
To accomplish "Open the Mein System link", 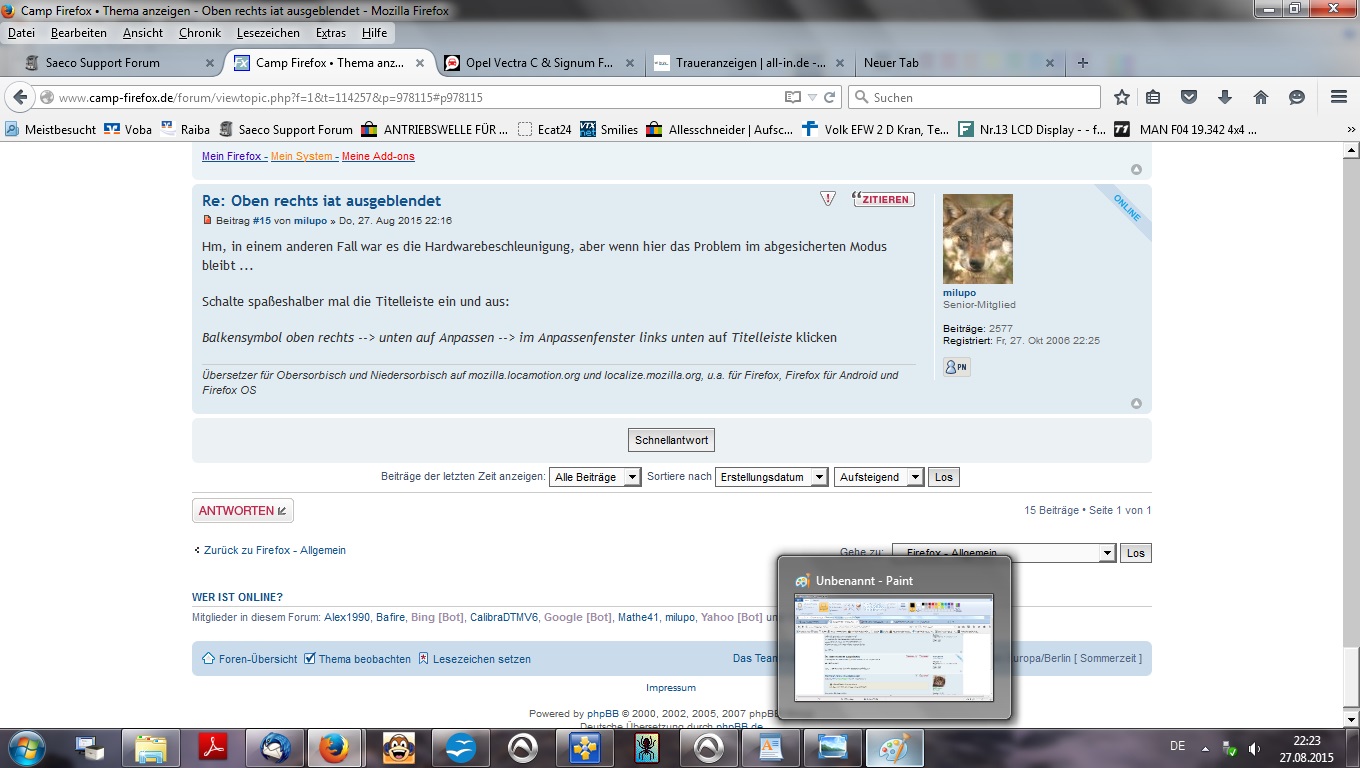I will (x=302, y=156).
